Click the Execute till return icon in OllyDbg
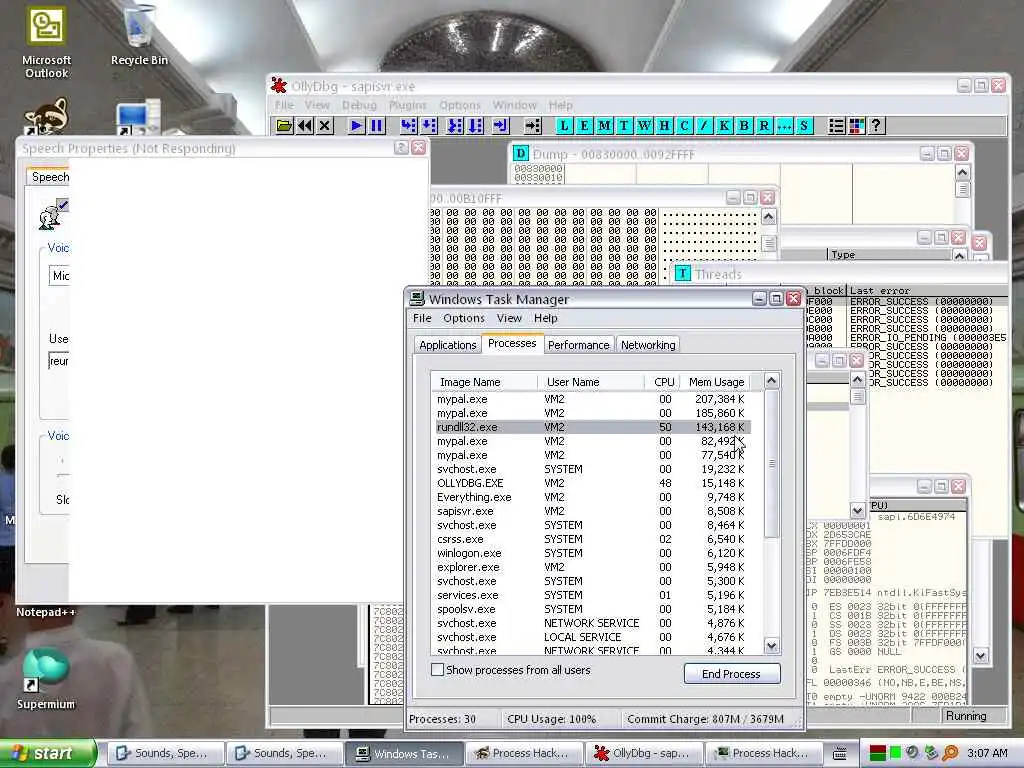Screen dimensions: 1024x768 [x=500, y=125]
